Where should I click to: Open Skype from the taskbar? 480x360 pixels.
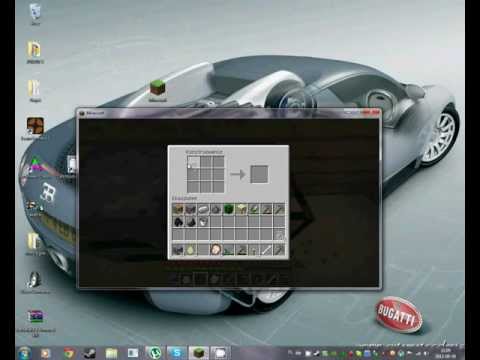[x=176, y=353]
